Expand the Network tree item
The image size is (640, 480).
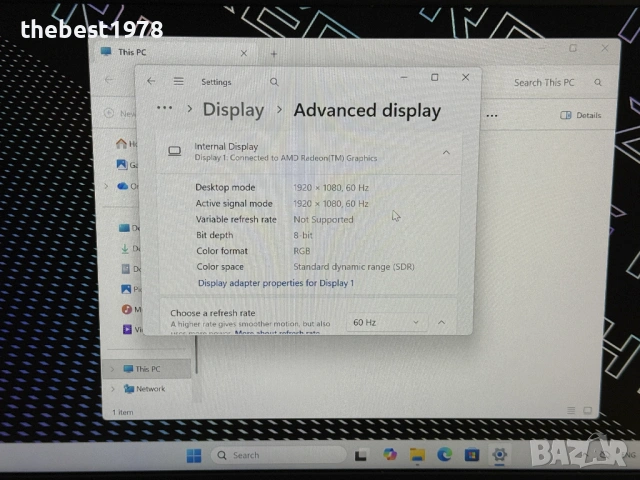113,389
